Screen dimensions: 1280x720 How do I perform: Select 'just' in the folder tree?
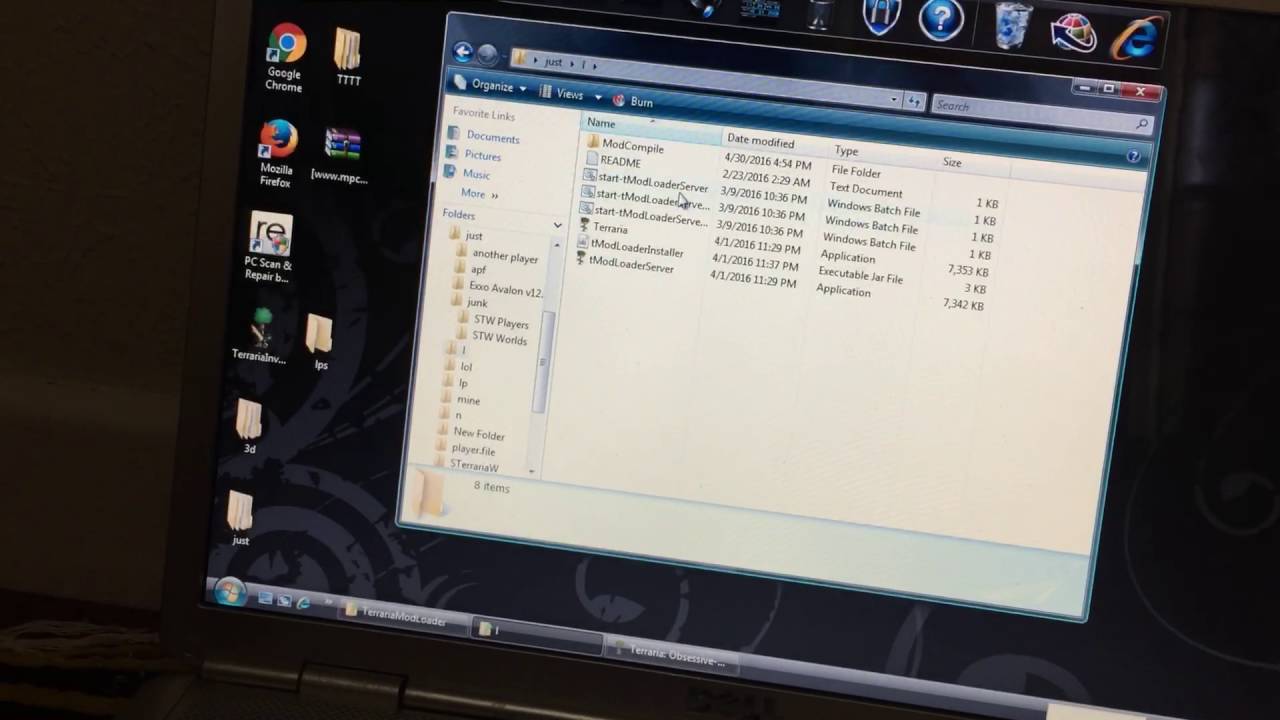coord(466,236)
